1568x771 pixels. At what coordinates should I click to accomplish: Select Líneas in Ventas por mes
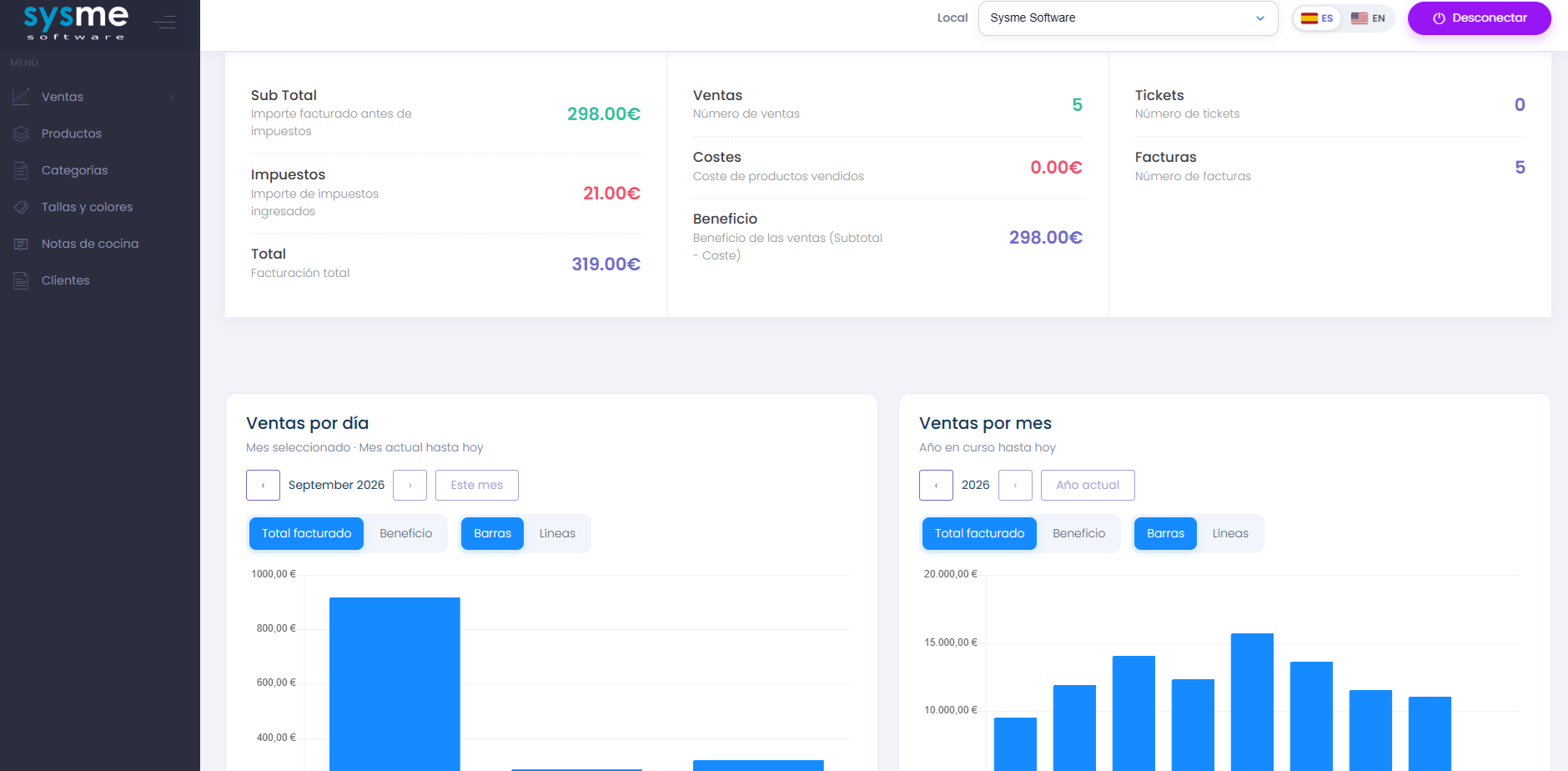tap(1230, 534)
